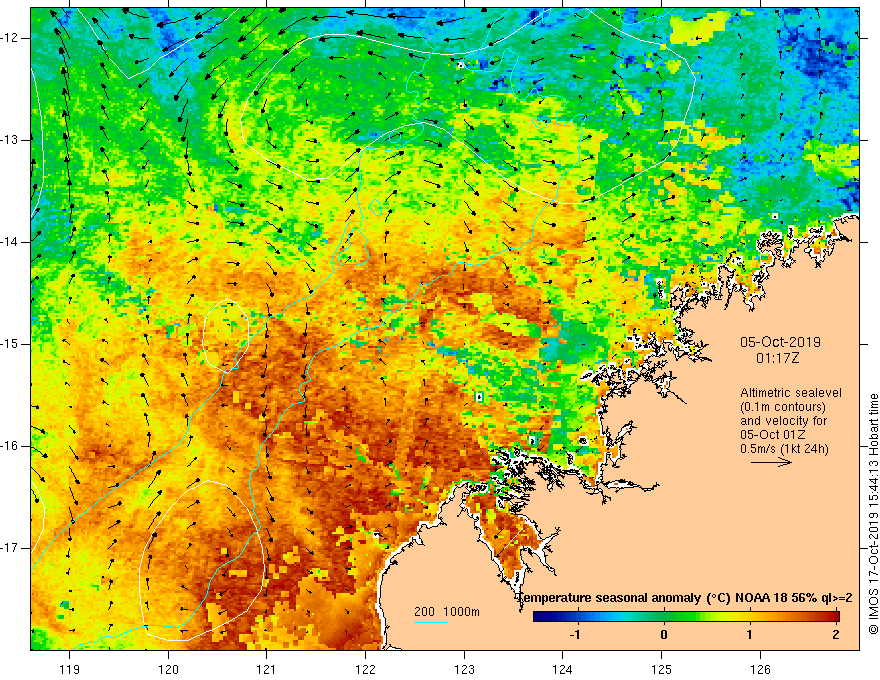Click the 'Altimetric sealevel' legend text
The height and width of the screenshot is (680, 880).
[791, 393]
